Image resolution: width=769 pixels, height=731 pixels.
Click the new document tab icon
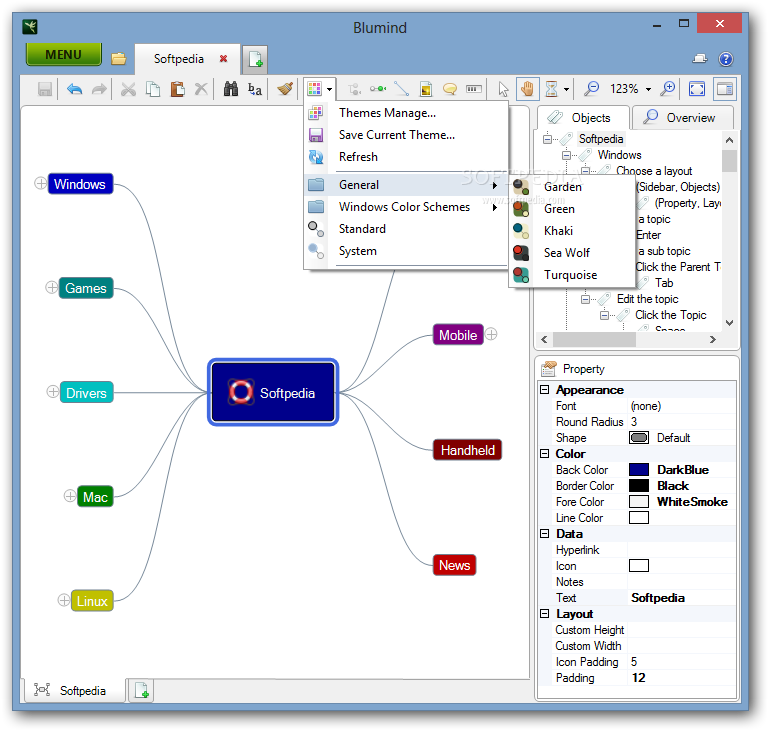pos(255,59)
